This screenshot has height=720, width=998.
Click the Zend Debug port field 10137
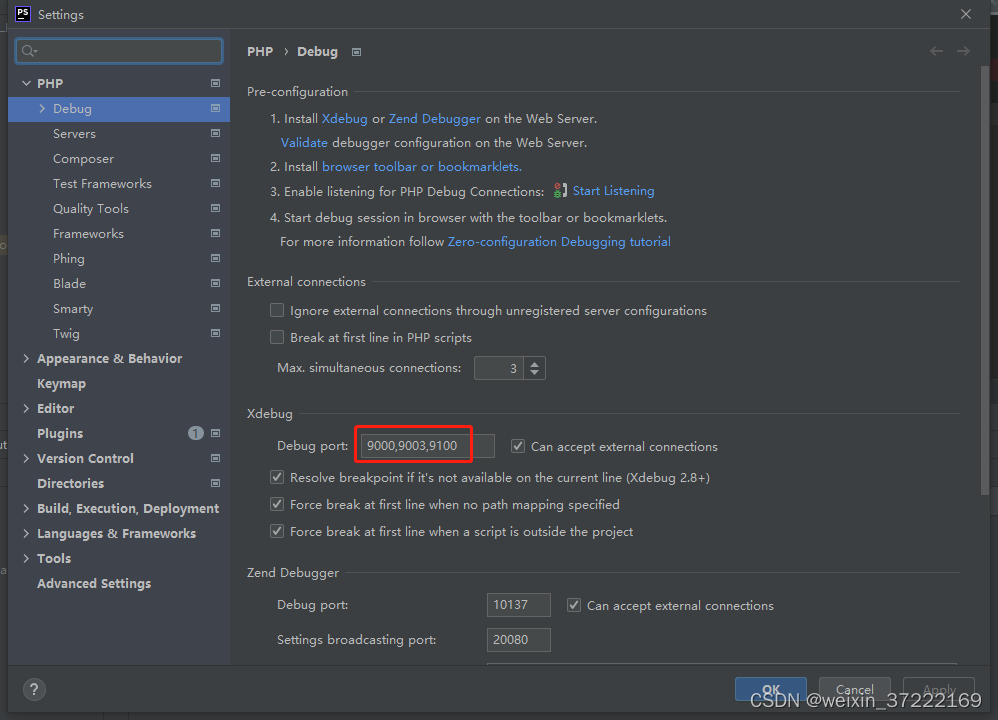coord(519,605)
